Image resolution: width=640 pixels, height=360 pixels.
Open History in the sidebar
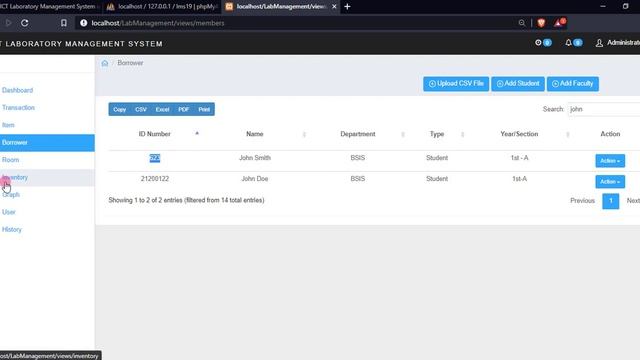12,229
